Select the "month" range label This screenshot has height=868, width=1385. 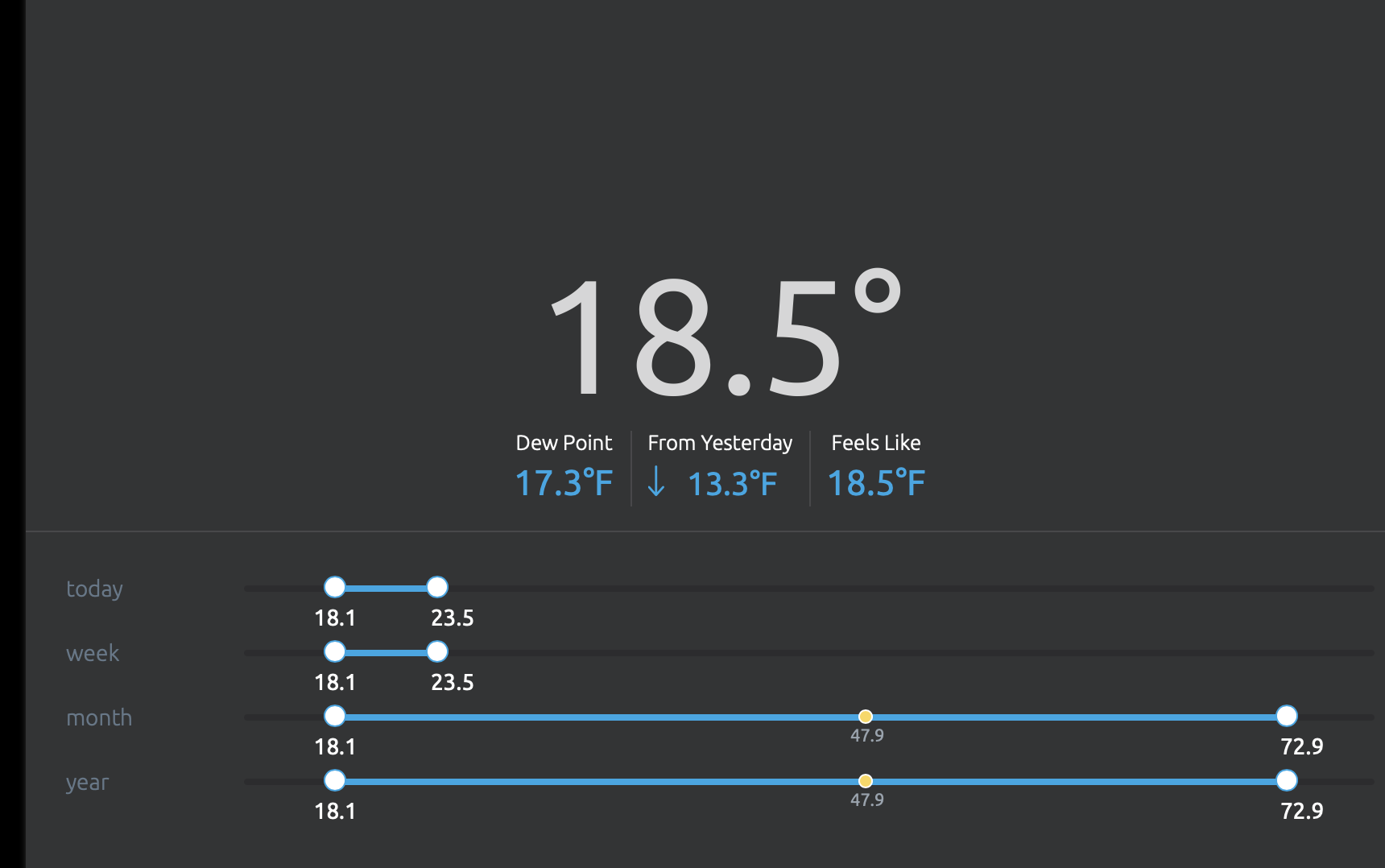tap(99, 717)
